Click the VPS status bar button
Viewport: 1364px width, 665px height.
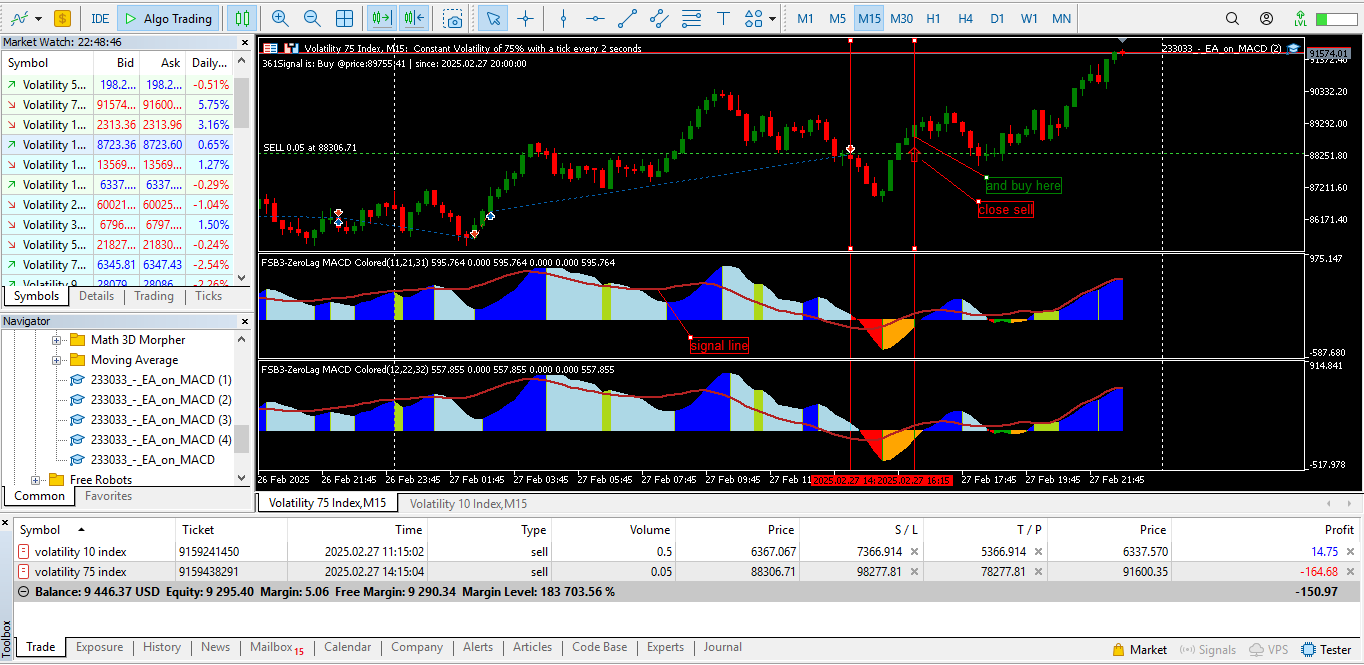tap(1268, 650)
